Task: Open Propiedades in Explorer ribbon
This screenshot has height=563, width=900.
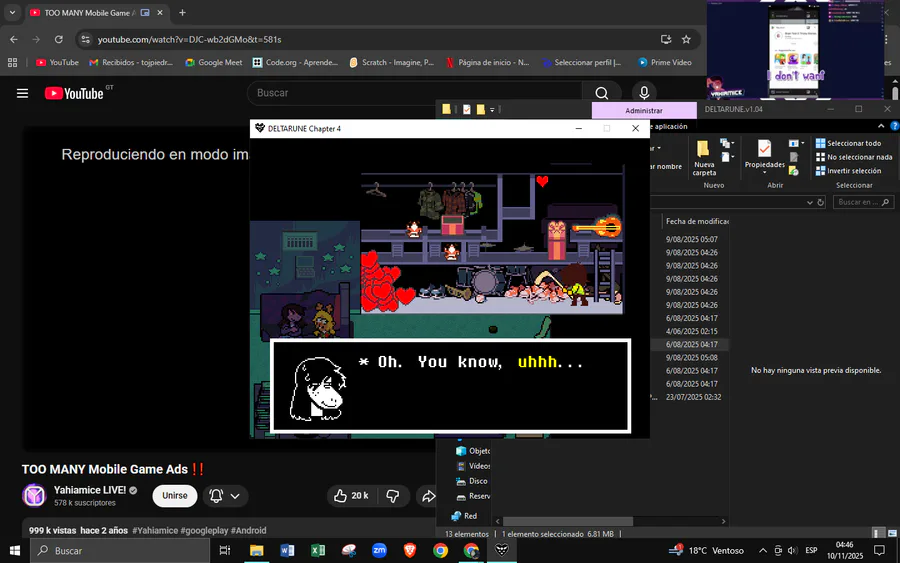Action: point(765,157)
